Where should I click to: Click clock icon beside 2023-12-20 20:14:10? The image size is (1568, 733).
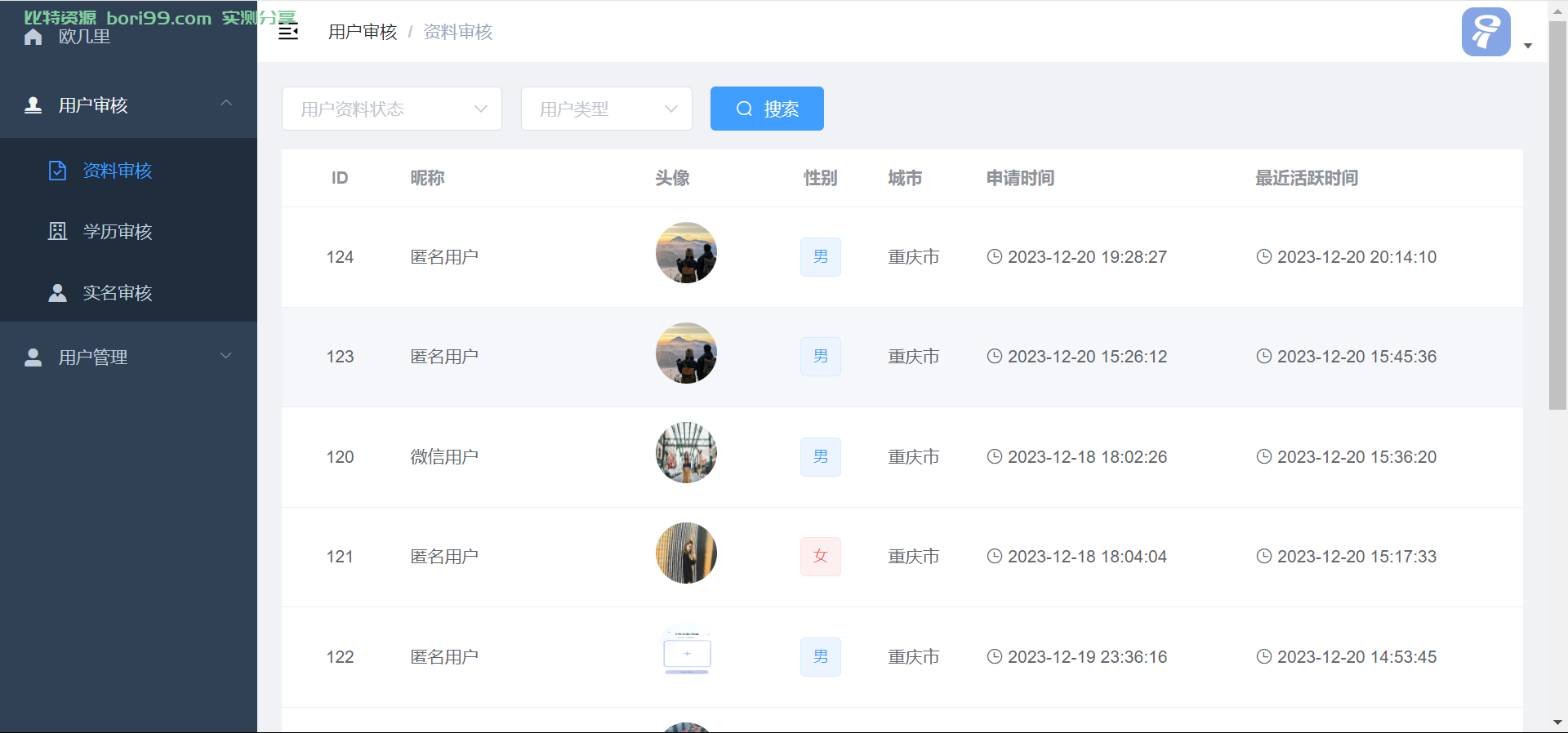pos(1264,256)
